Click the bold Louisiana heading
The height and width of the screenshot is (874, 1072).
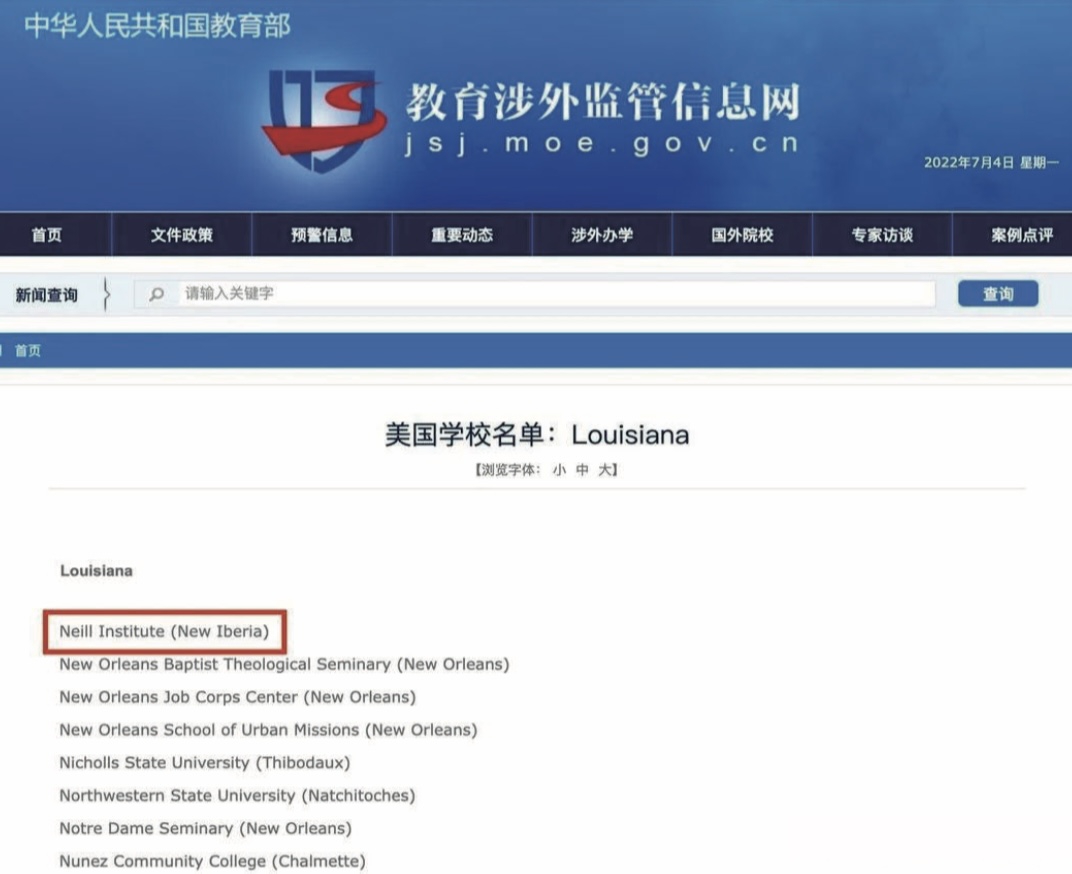click(96, 570)
